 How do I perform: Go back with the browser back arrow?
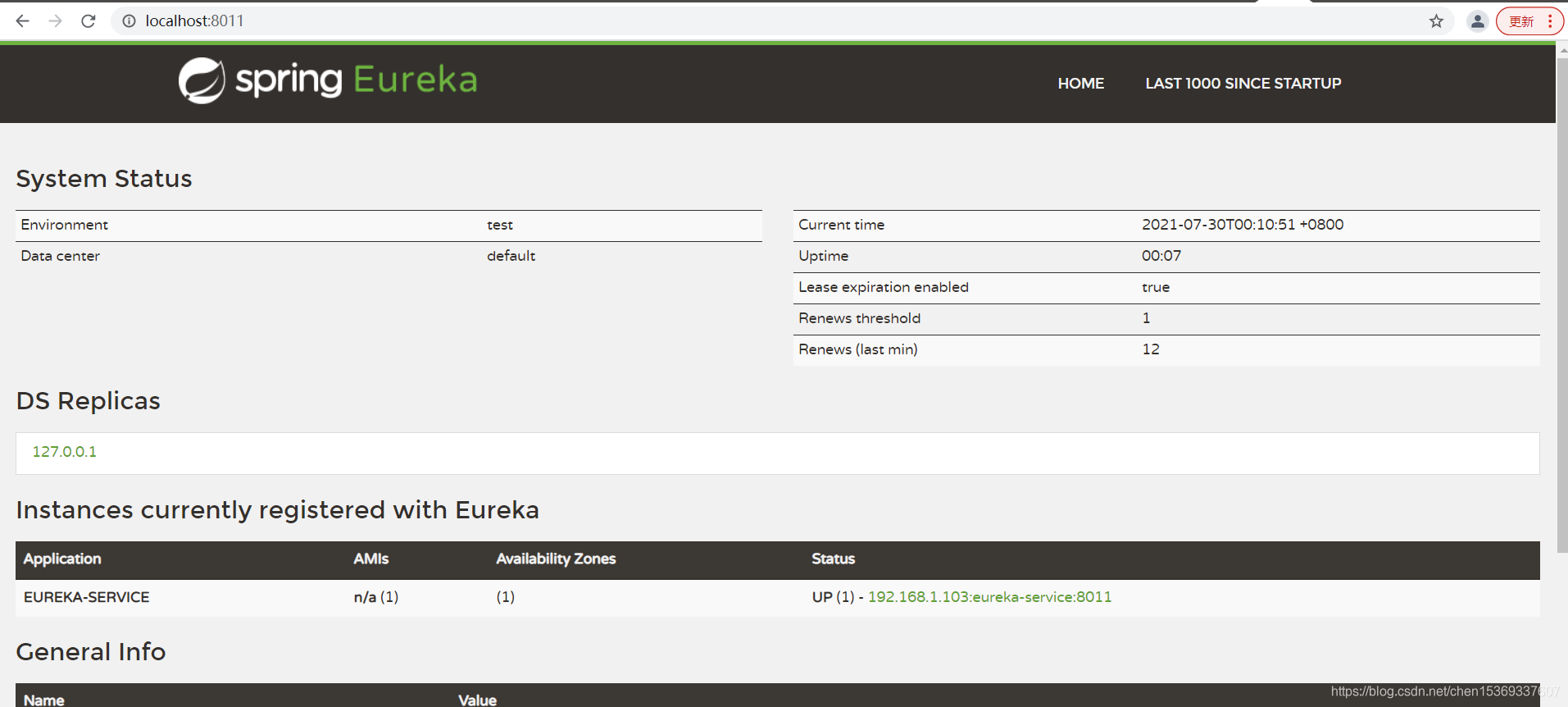click(x=22, y=21)
